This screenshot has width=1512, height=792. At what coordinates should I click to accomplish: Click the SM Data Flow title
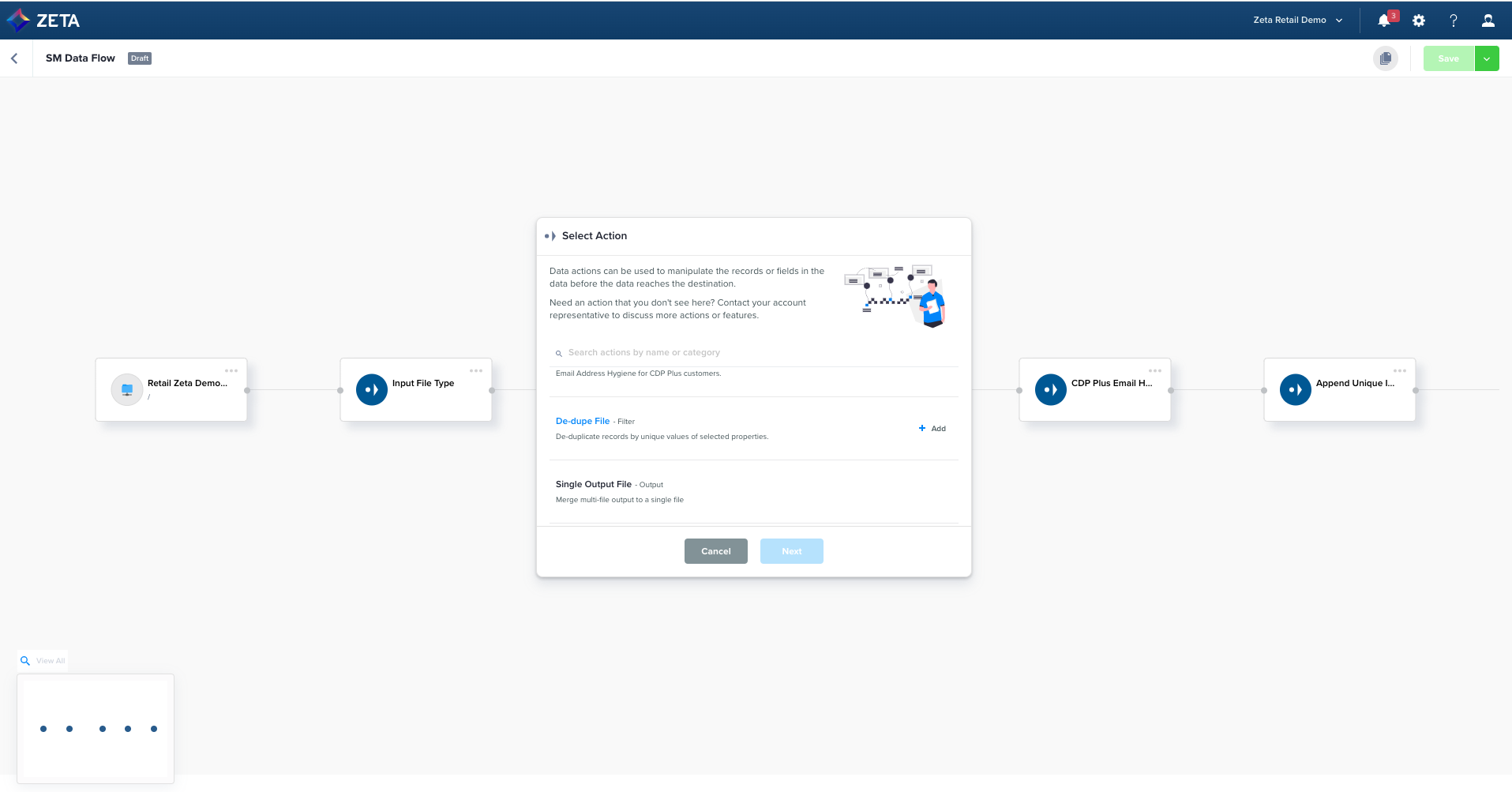coord(81,58)
